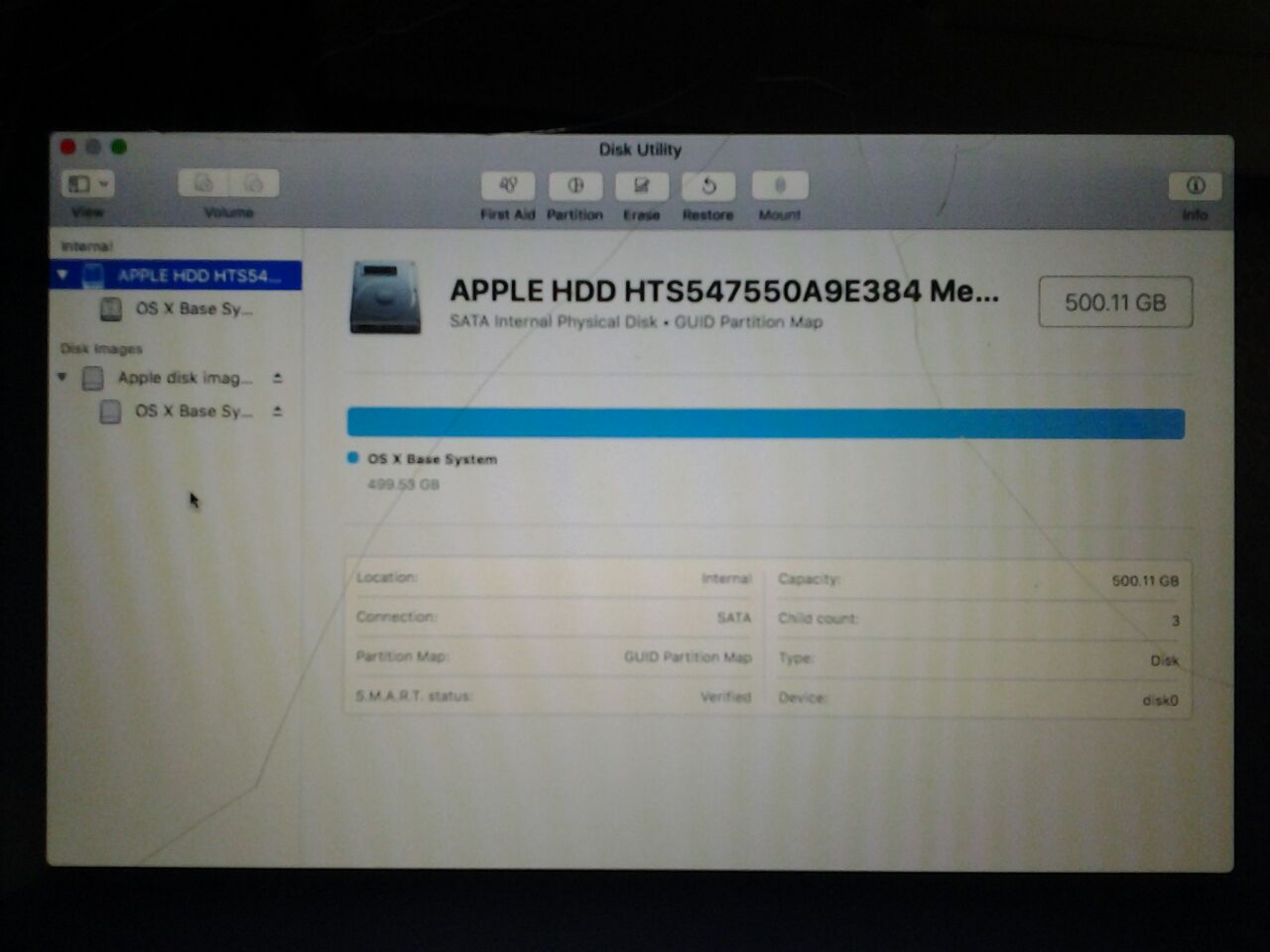This screenshot has width=1270, height=952.
Task: Click the Apple disk image icon in the sidebar
Action: tap(93, 378)
